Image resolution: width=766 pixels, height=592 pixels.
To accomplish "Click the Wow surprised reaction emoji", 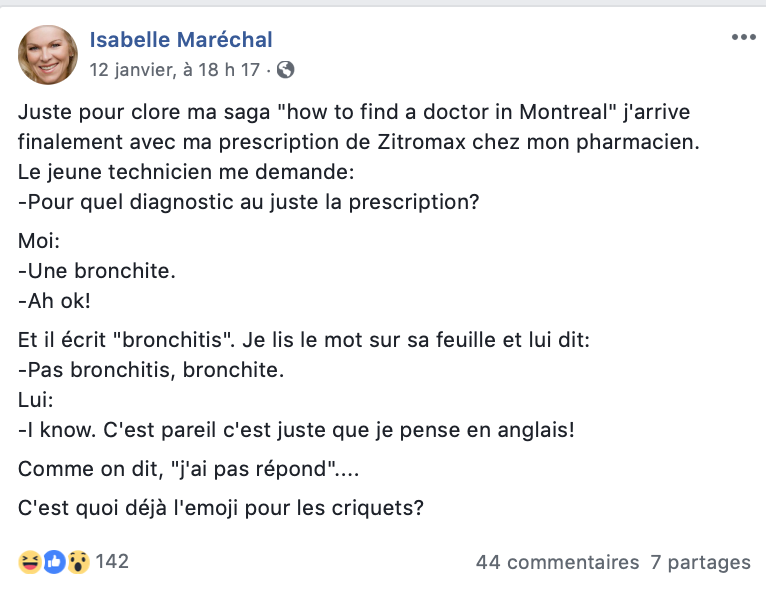I will click(x=79, y=562).
